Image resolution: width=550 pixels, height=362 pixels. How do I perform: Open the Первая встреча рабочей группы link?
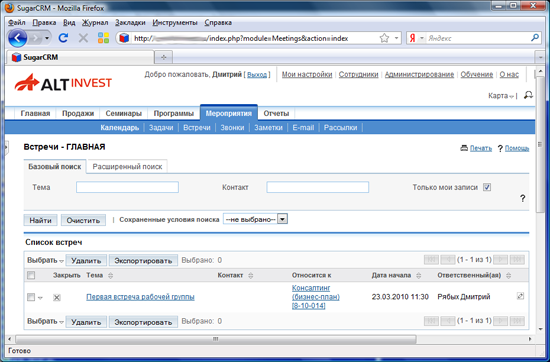(x=140, y=297)
